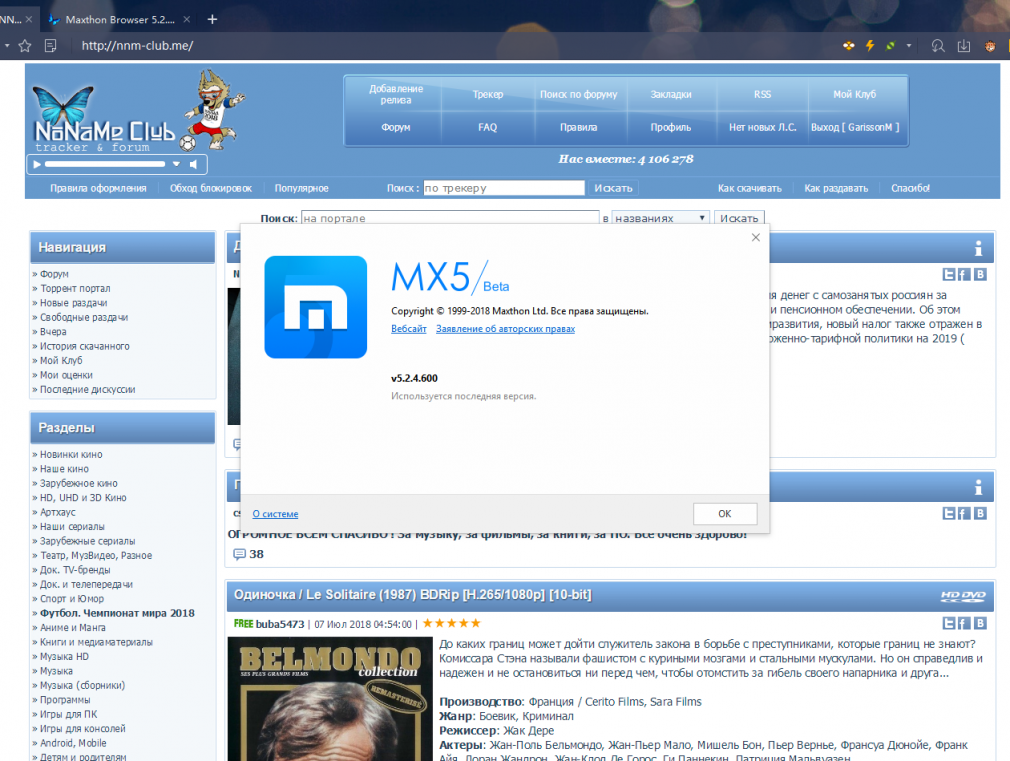Open the 'названиях' search scope dropdown
Viewport: 1010px width, 761px height.
(660, 218)
